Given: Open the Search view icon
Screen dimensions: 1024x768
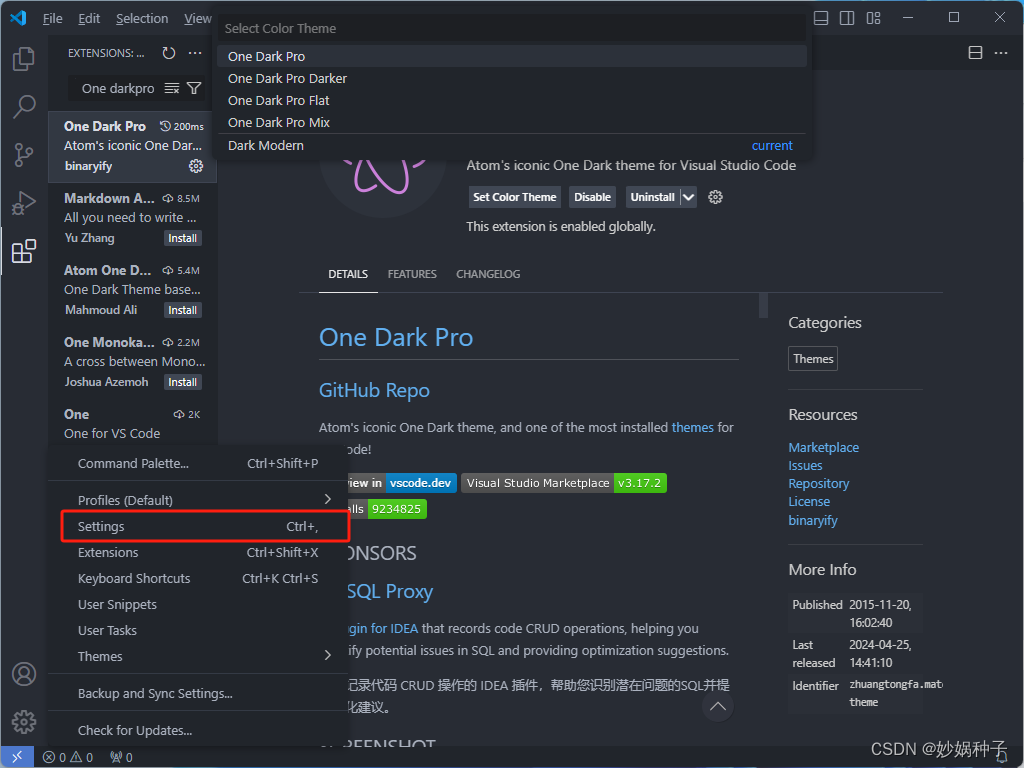Looking at the screenshot, I should [x=24, y=106].
